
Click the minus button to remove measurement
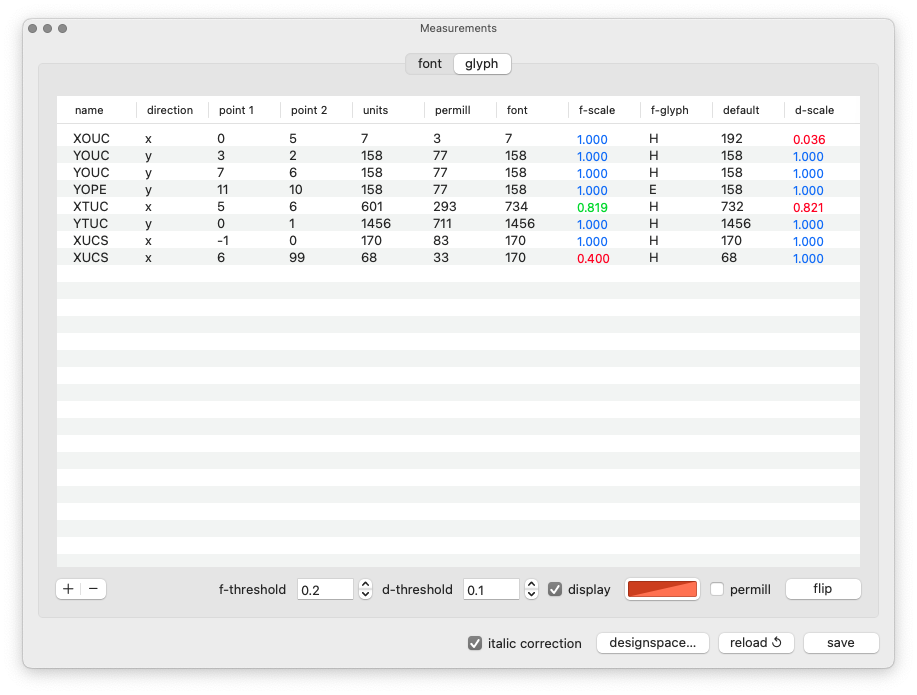93,589
